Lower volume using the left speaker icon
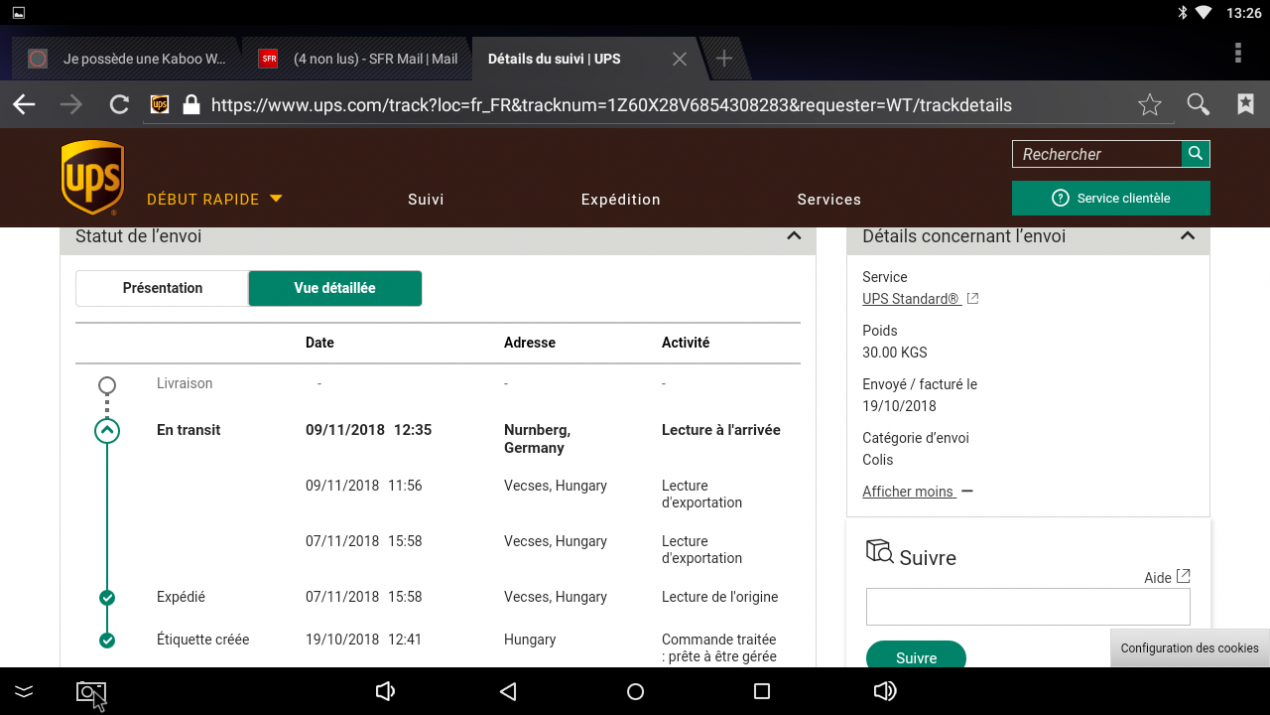Image resolution: width=1270 pixels, height=715 pixels. (385, 691)
